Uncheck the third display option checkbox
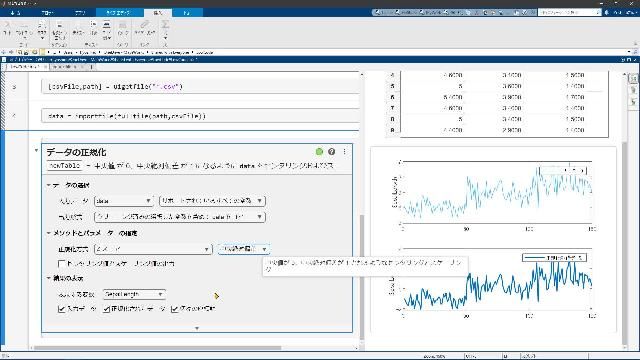640x360 pixels. coord(175,309)
